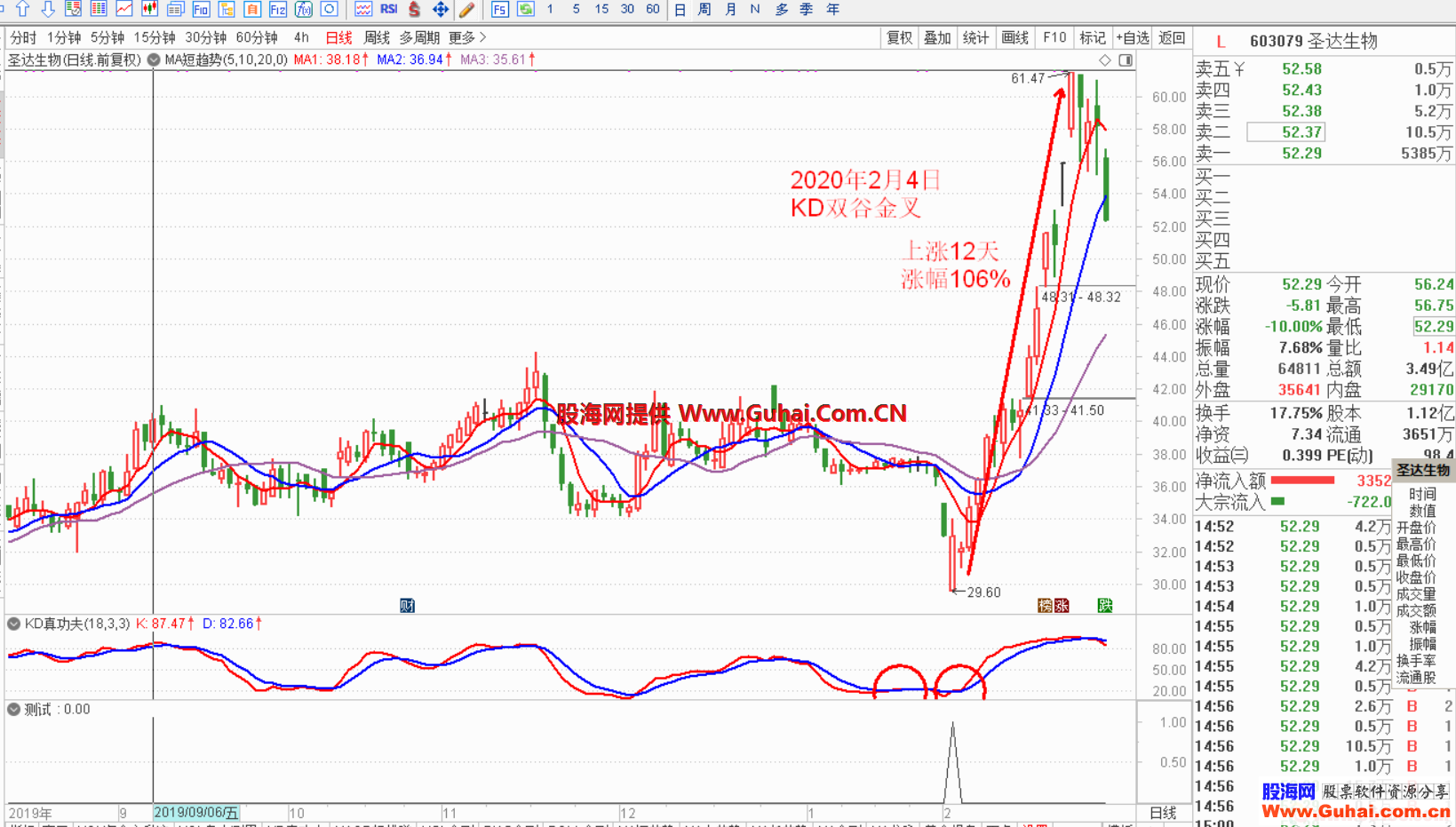Screen dimensions: 1456x827
Task: Click the green refresh icon
Action: tap(526, 9)
